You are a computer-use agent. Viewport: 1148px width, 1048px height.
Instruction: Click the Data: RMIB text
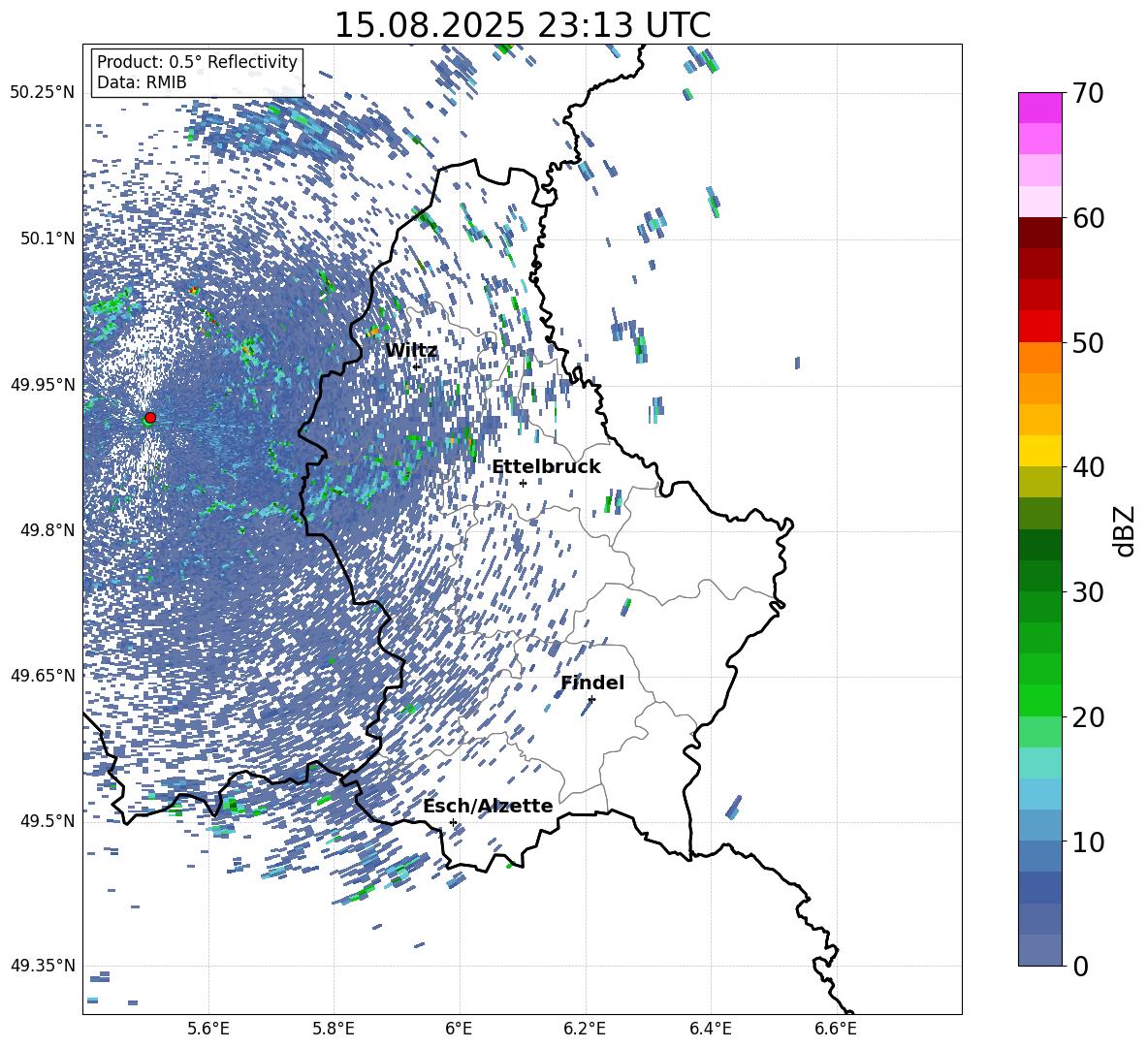point(142,82)
